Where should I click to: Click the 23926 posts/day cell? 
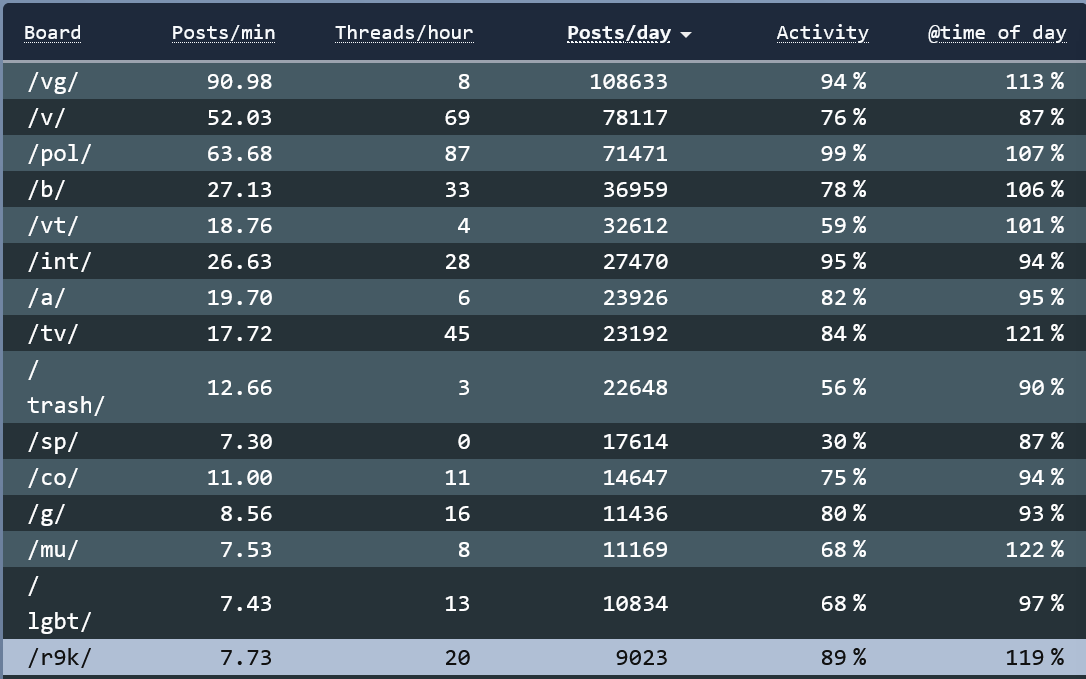point(635,297)
